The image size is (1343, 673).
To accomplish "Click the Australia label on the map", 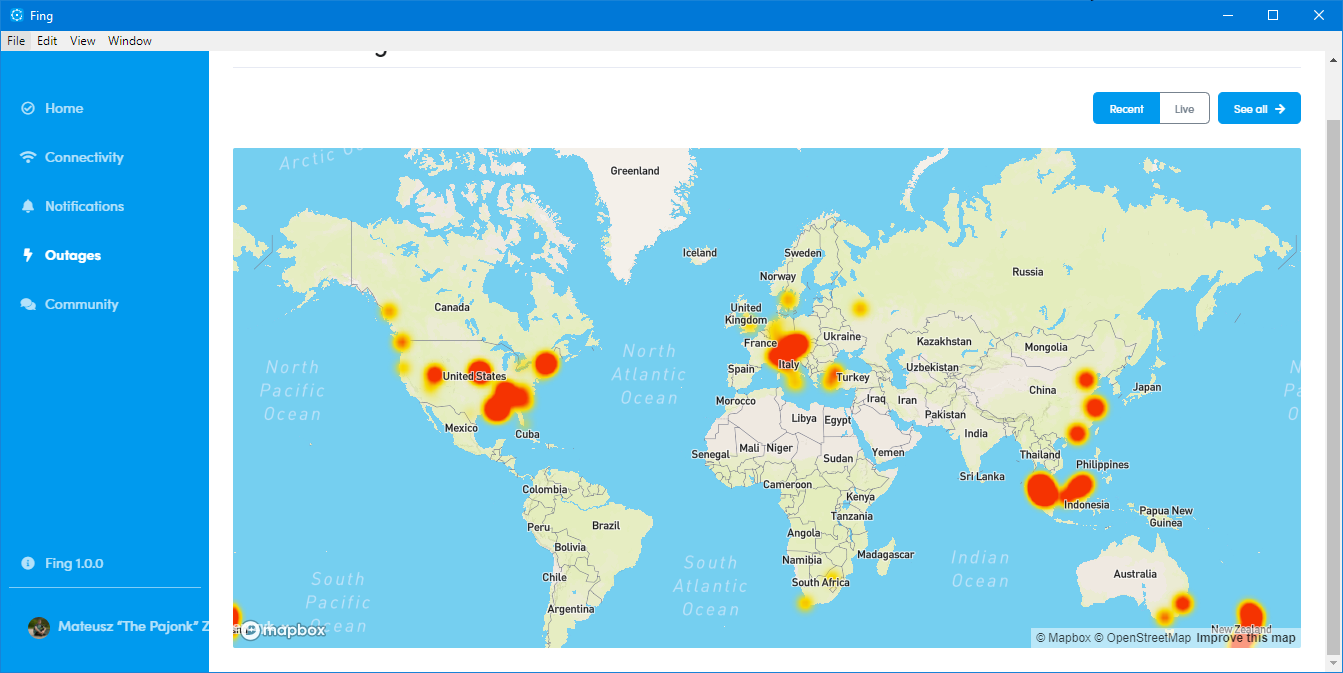I will coord(1135,574).
